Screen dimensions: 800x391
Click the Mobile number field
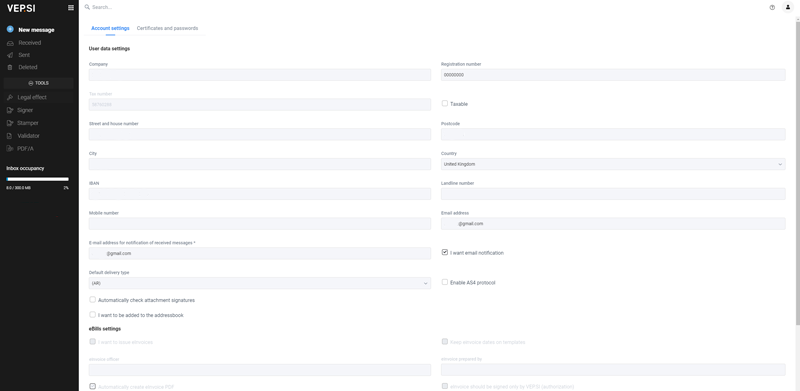click(x=260, y=224)
